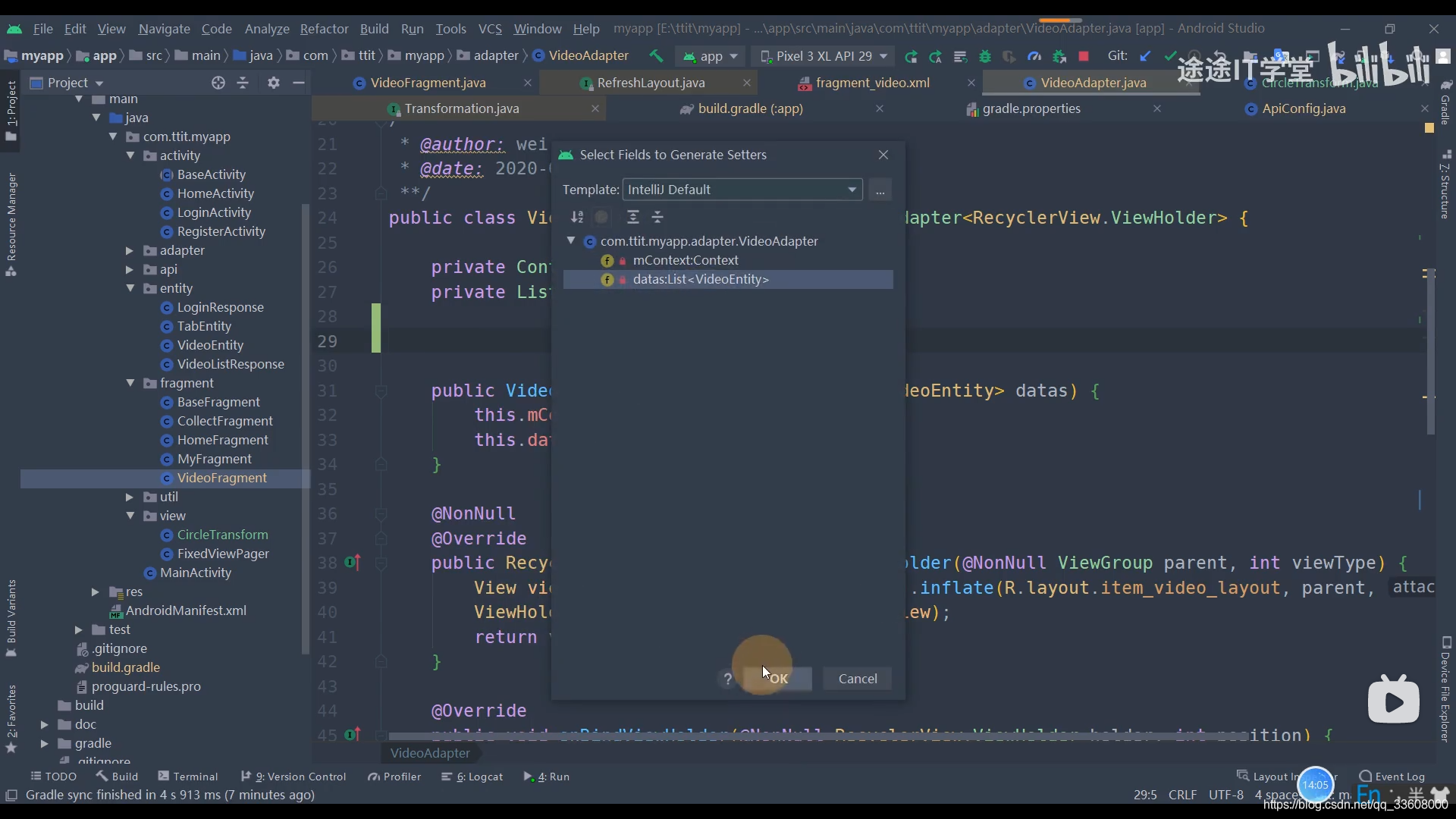Click the Project tree vertical scrollbar
The width and height of the screenshot is (1456, 819).
(x=306, y=428)
